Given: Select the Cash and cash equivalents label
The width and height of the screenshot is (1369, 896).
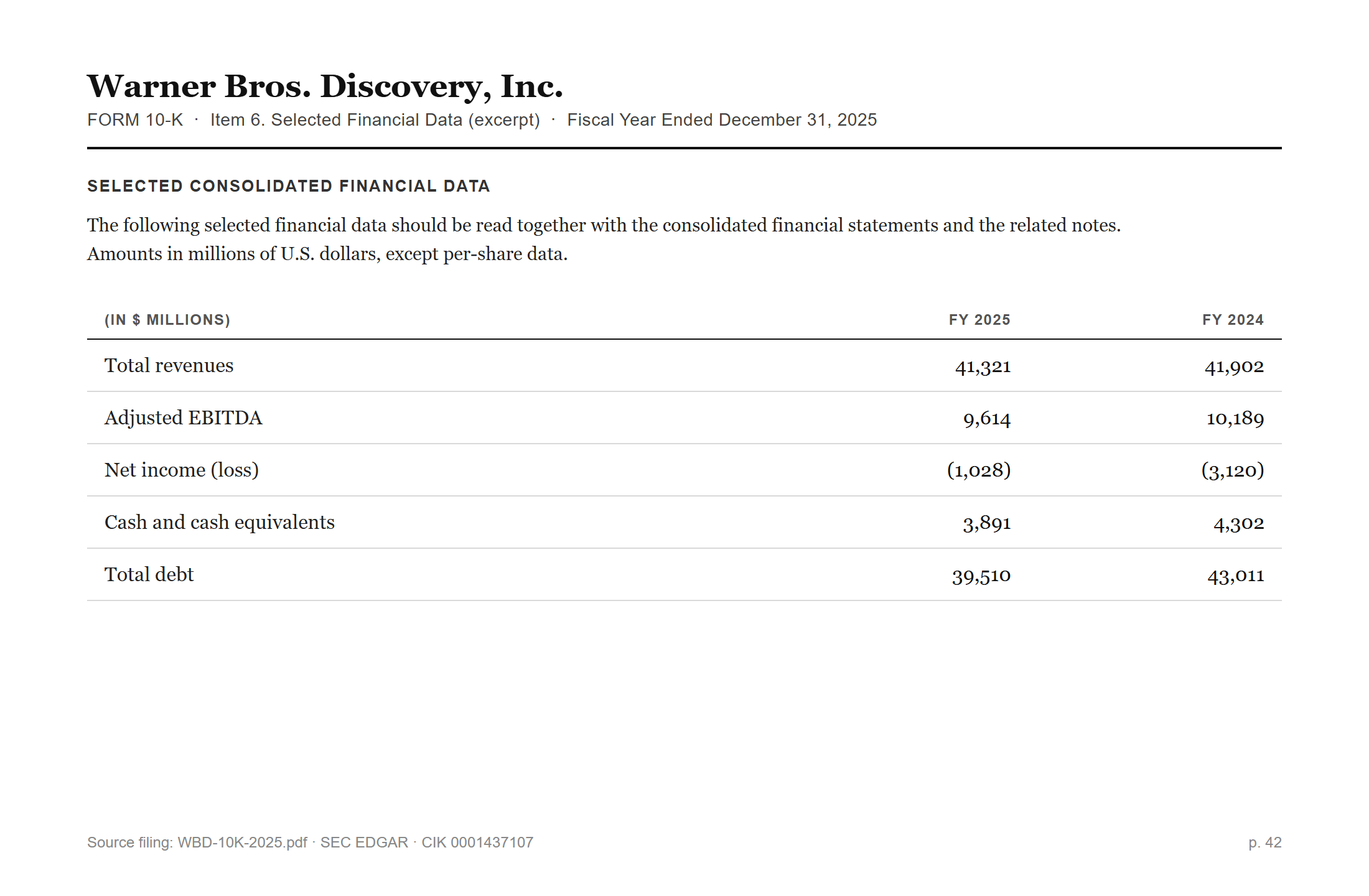Looking at the screenshot, I should pyautogui.click(x=220, y=522).
